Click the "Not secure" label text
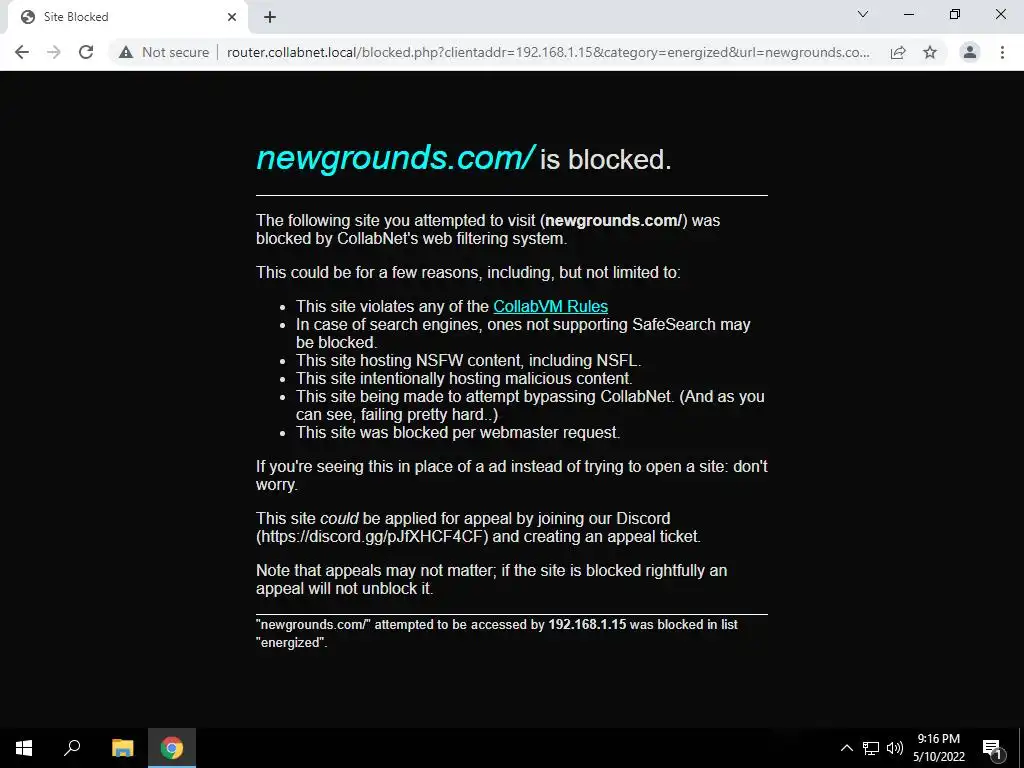Image resolution: width=1024 pixels, height=768 pixels. point(176,52)
